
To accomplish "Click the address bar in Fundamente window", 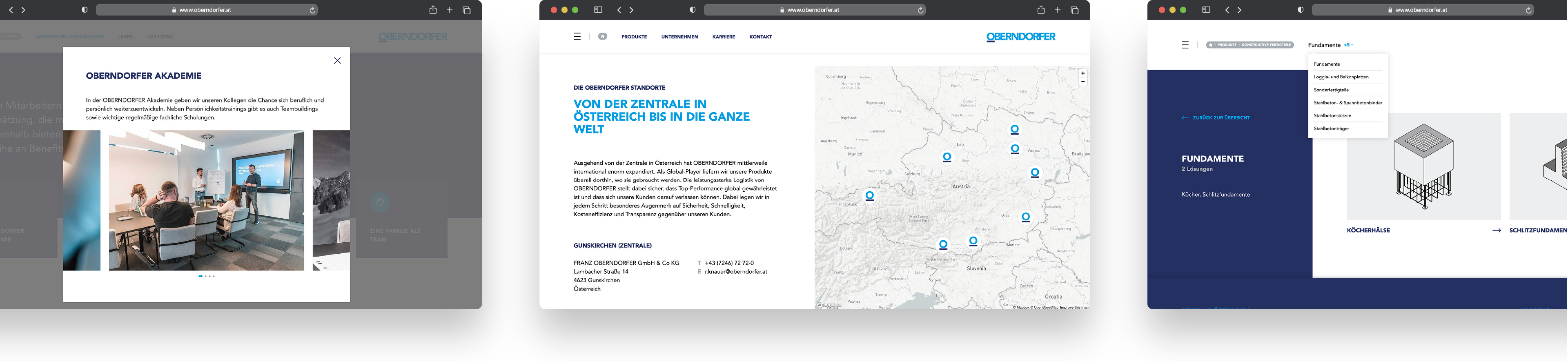I will click(x=1423, y=10).
